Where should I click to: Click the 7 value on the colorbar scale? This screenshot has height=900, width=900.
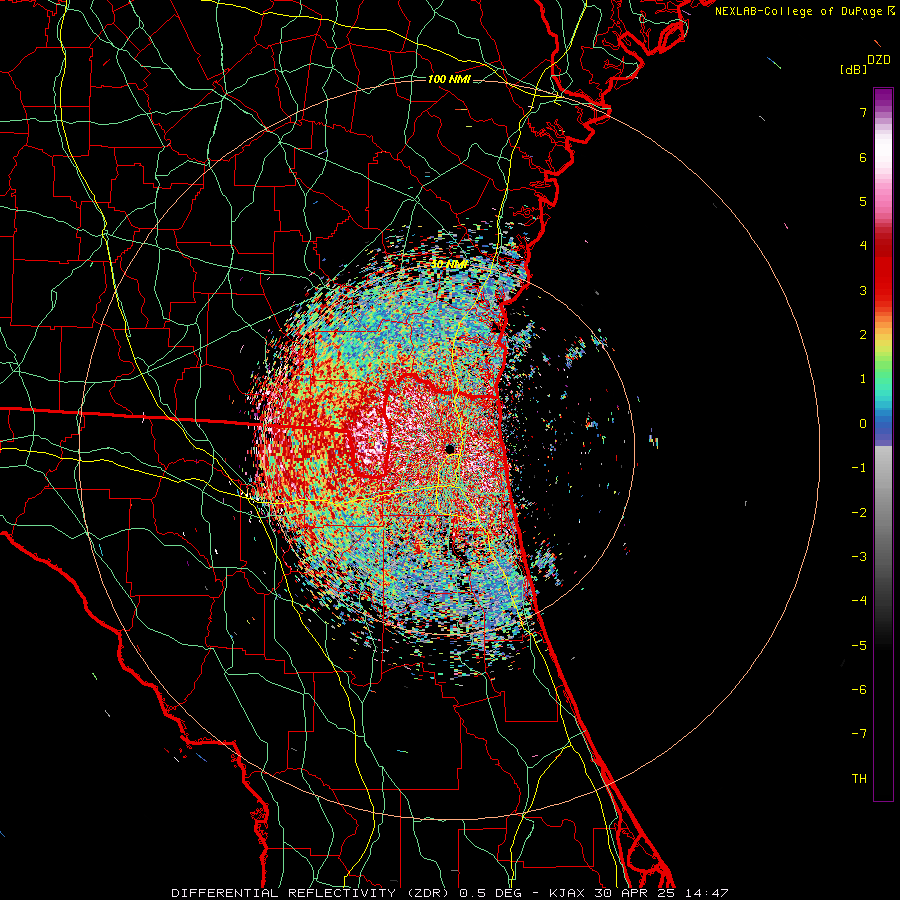point(863,112)
